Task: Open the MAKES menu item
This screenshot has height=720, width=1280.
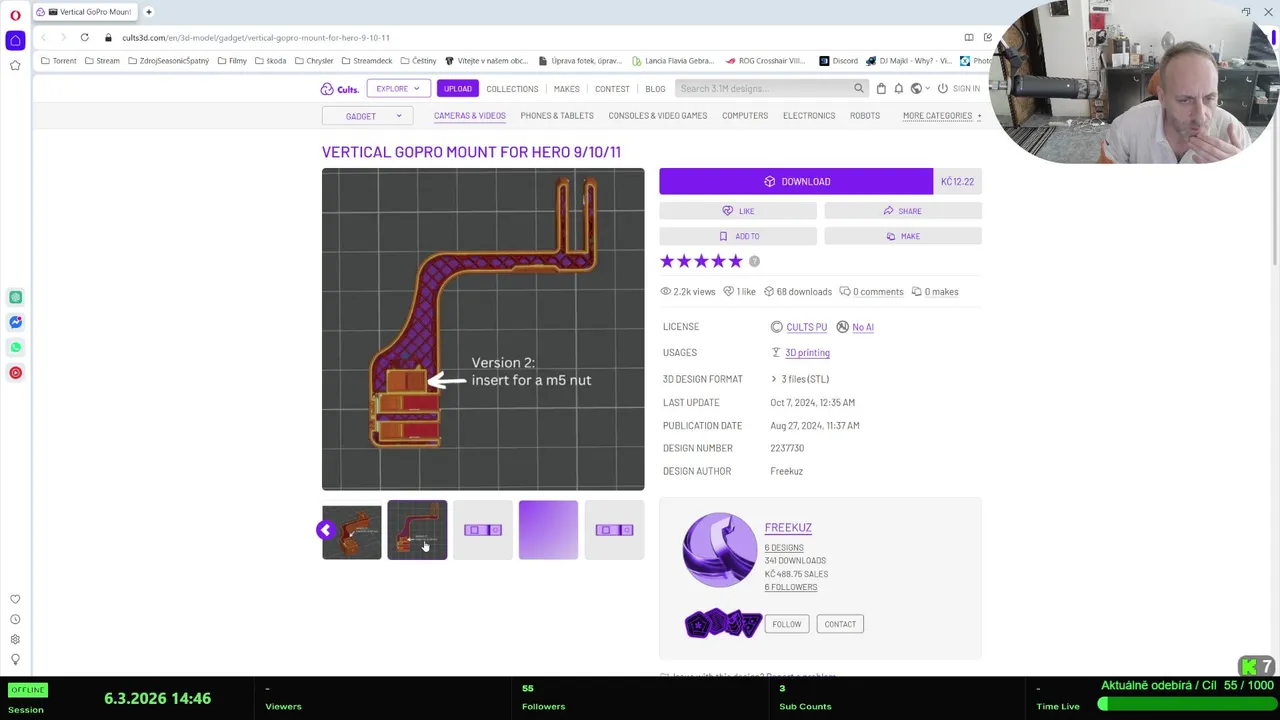Action: click(x=566, y=89)
